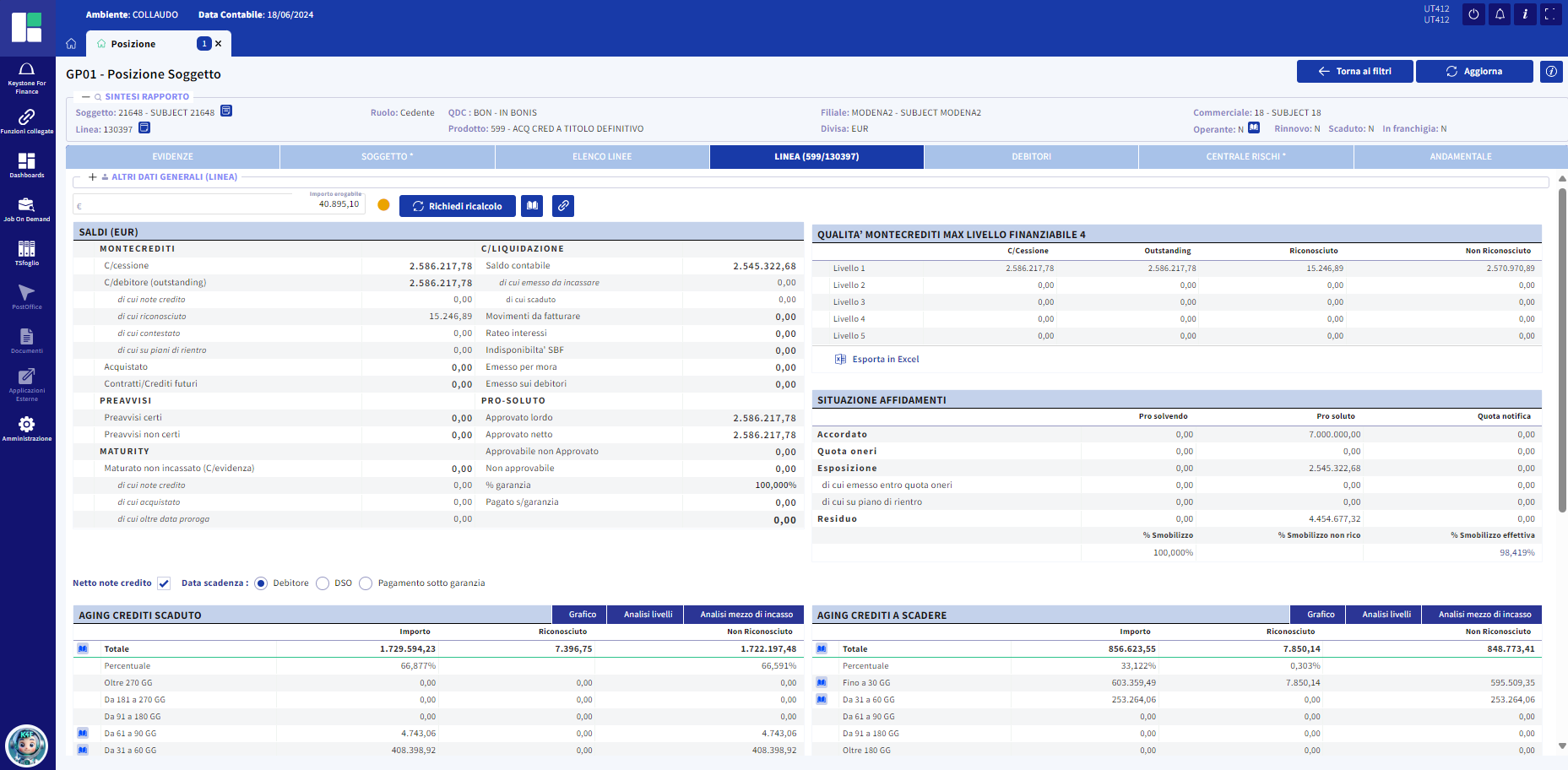
Task: Open the notifications bell icon
Action: pyautogui.click(x=1500, y=14)
